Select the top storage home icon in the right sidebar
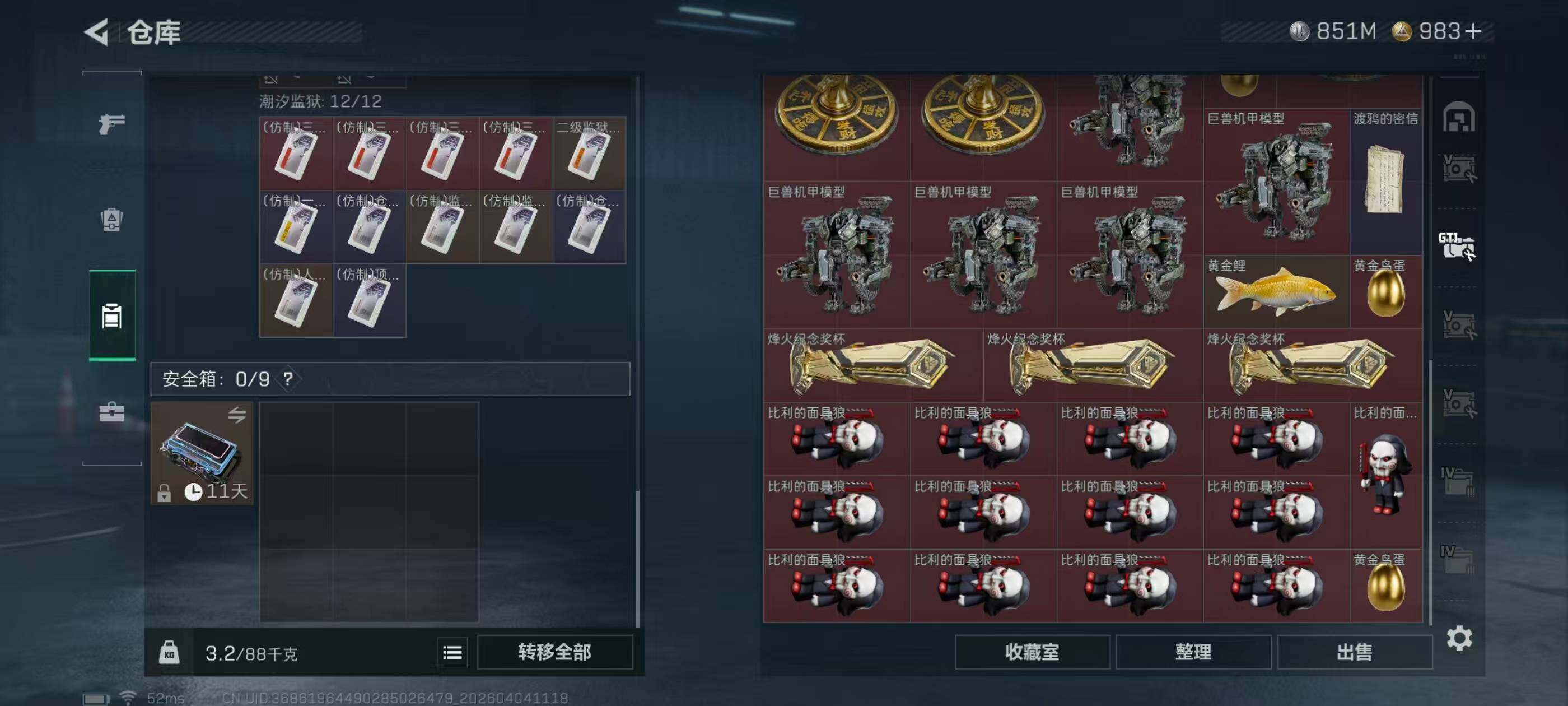1568x706 pixels. click(x=1458, y=117)
